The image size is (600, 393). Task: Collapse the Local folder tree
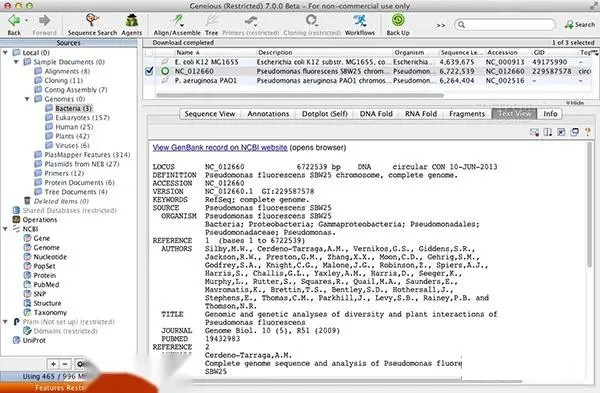[5, 52]
